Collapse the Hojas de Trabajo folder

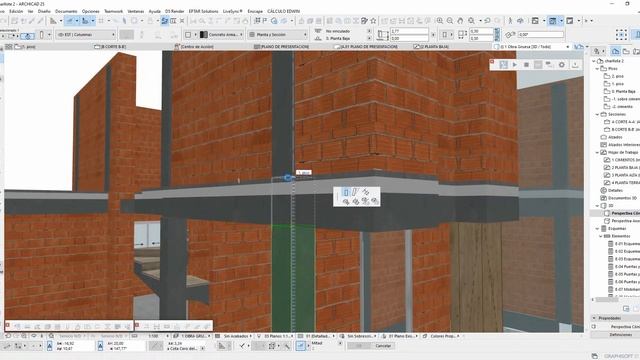click(x=597, y=152)
